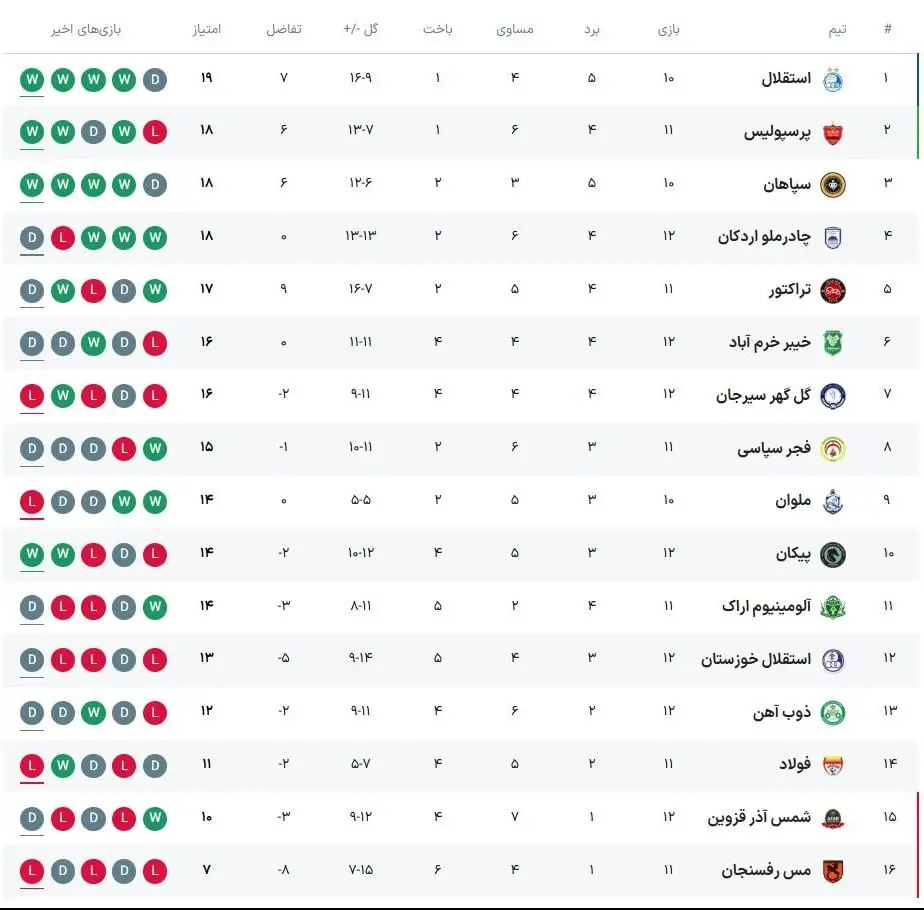Open Sepahan via its team logo

click(x=832, y=185)
